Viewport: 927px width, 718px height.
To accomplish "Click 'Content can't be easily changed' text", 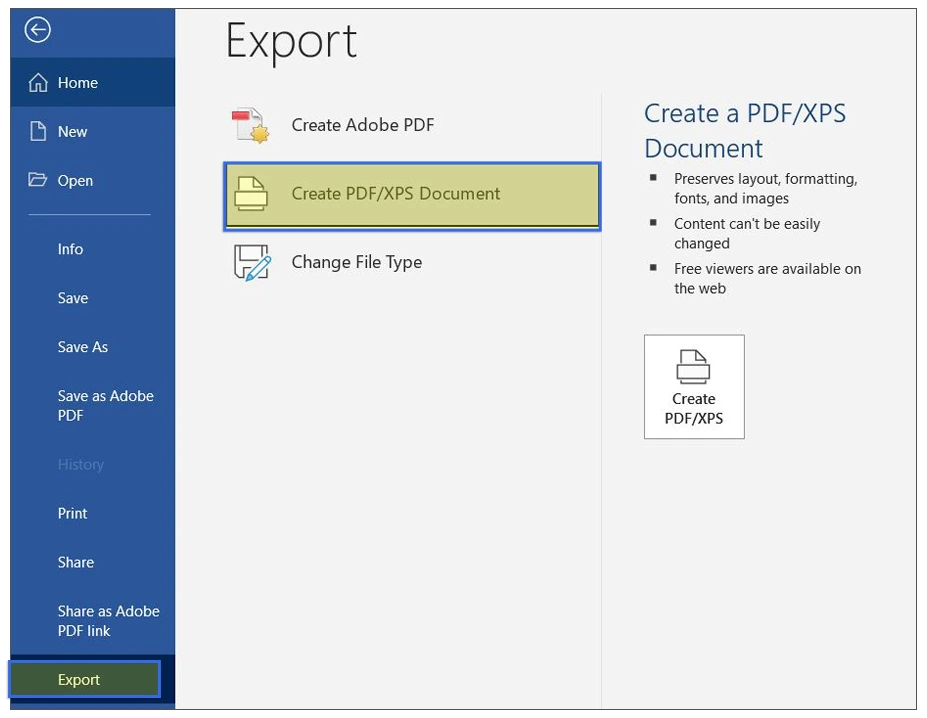I will tap(747, 234).
